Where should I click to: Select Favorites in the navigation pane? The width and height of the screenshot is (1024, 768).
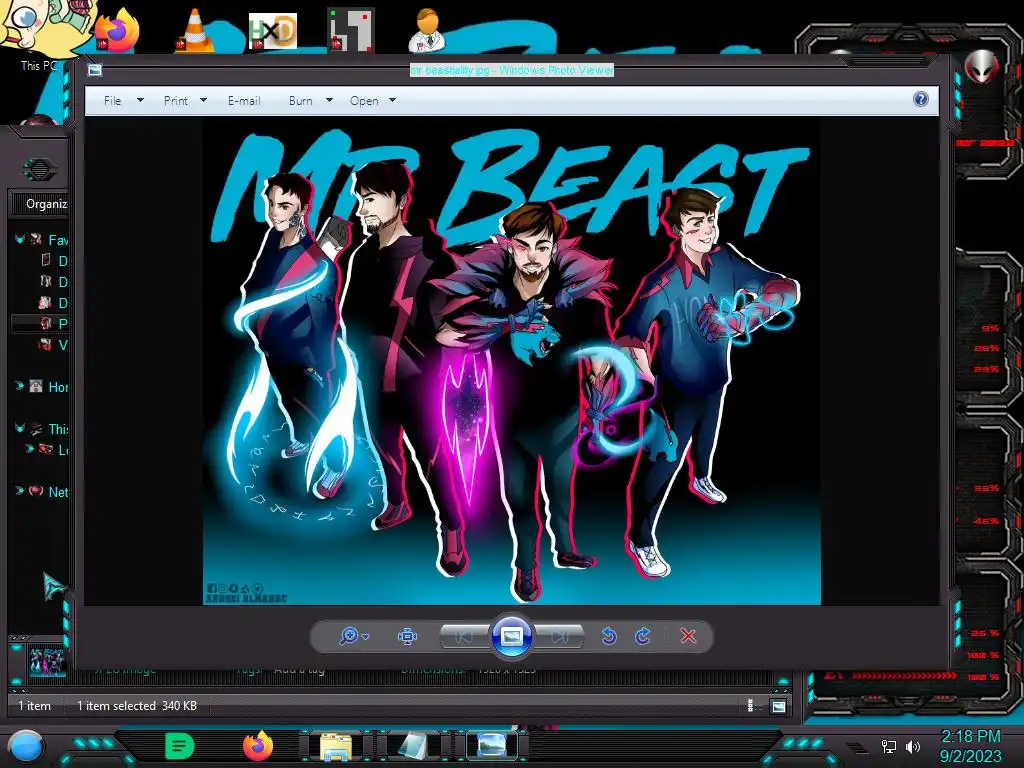[x=49, y=240]
